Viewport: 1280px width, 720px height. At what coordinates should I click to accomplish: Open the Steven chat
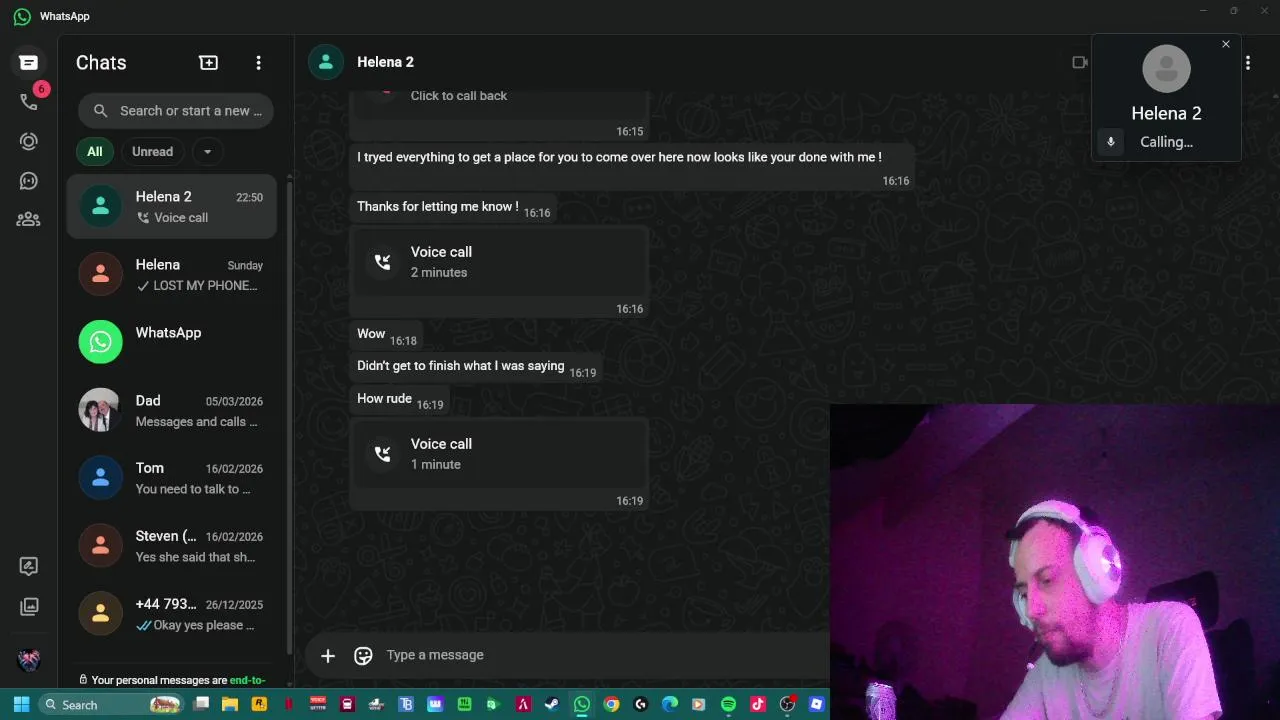tap(171, 546)
